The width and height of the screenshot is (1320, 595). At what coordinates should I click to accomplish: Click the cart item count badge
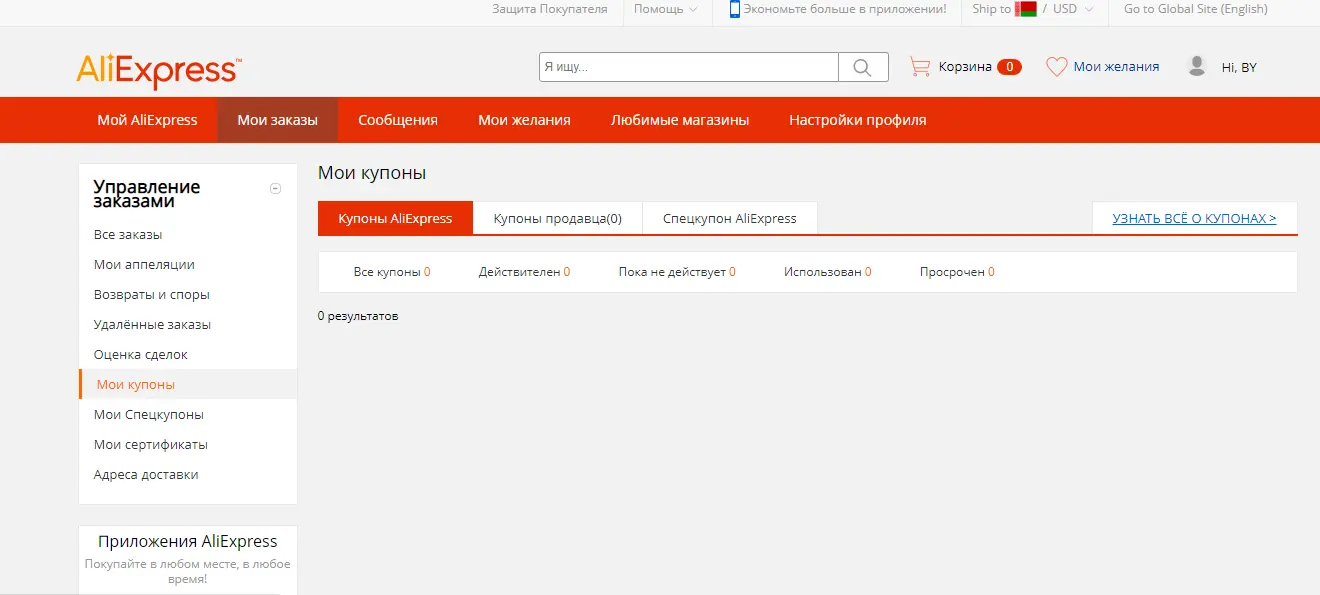(1009, 67)
